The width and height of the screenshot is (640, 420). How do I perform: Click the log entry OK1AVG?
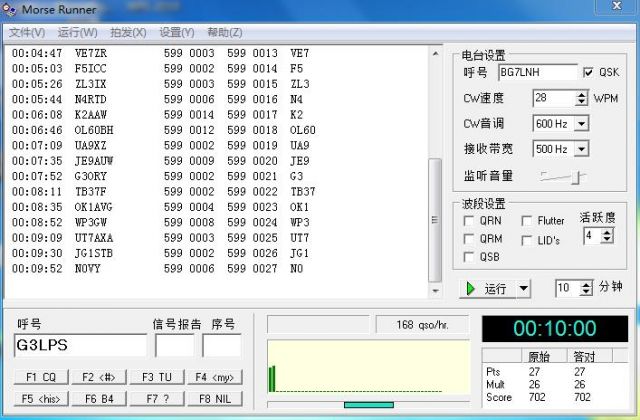point(93,207)
